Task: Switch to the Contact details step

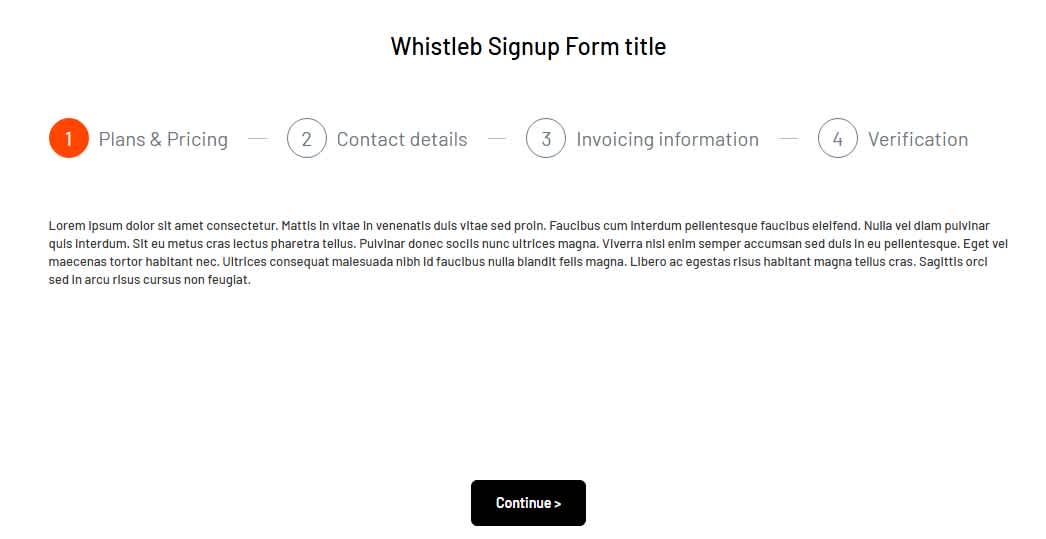Action: (402, 139)
